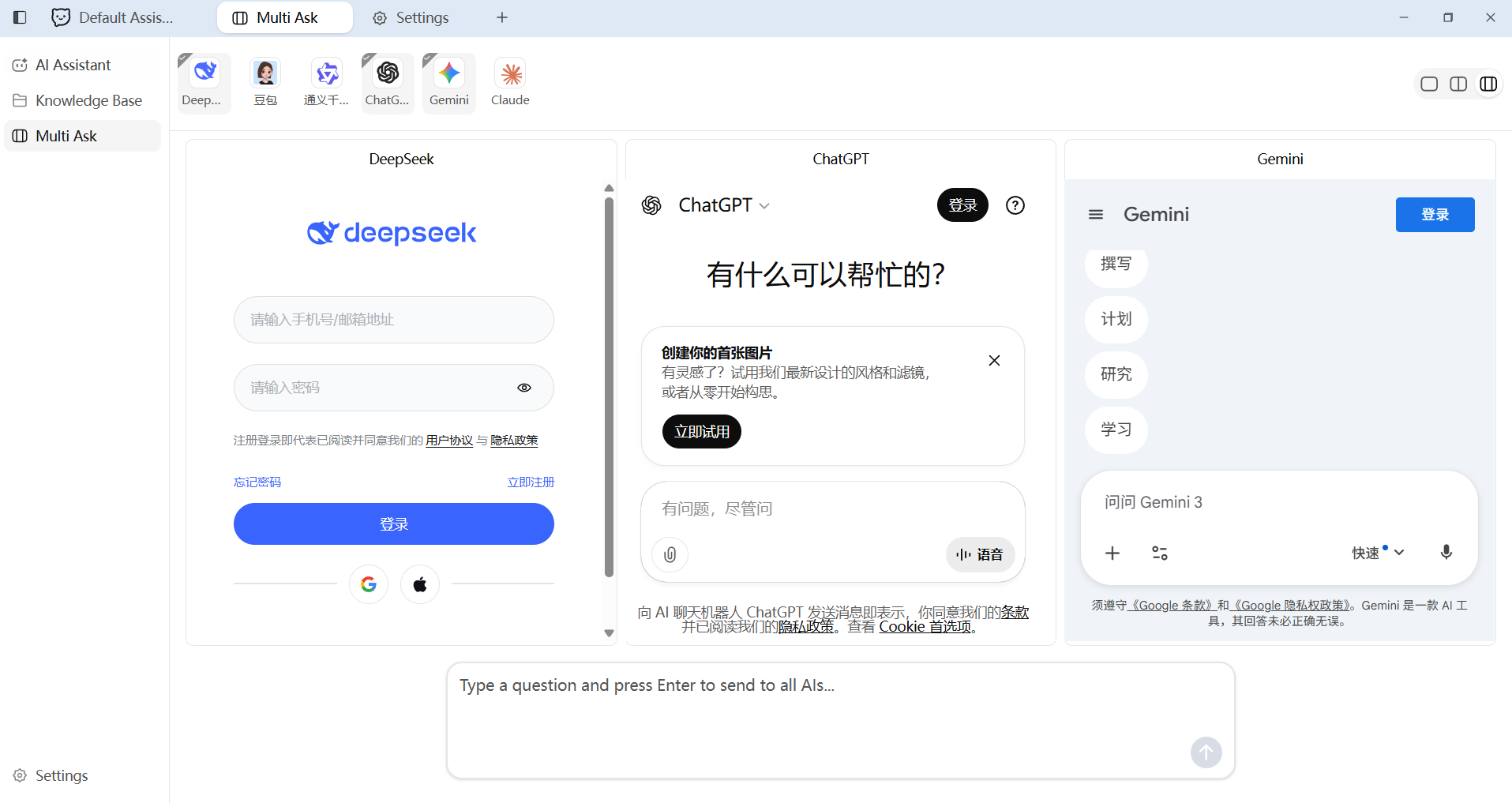This screenshot has width=1512, height=803.
Task: Open the 用户协议 link
Action: coord(449,441)
